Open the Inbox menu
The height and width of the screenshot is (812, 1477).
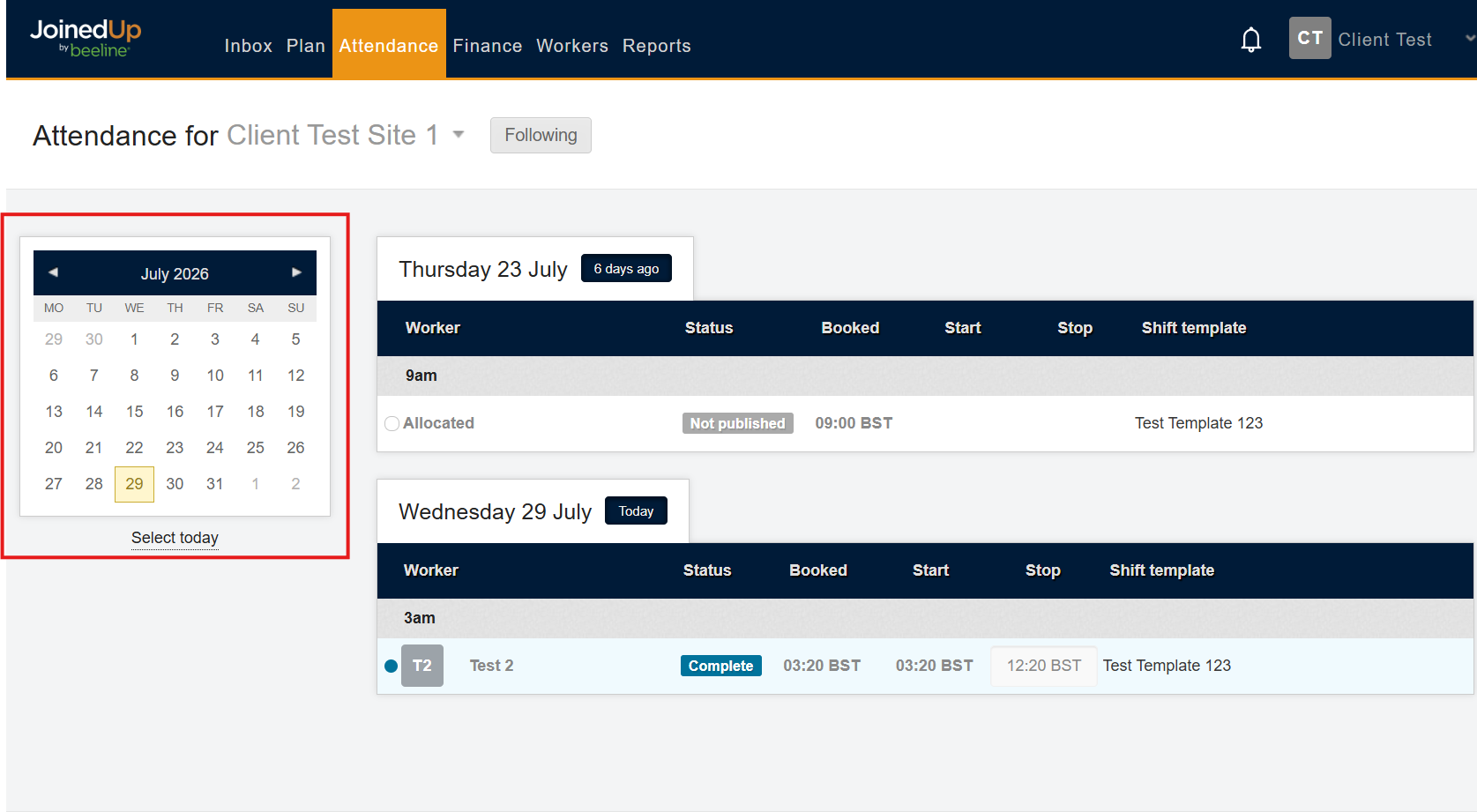(x=248, y=46)
